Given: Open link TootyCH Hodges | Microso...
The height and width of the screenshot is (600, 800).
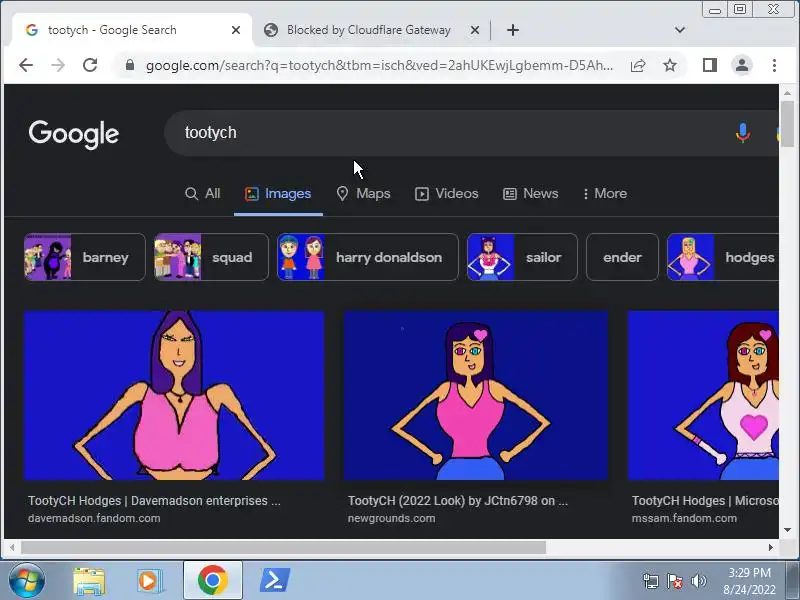Looking at the screenshot, I should (x=705, y=501).
